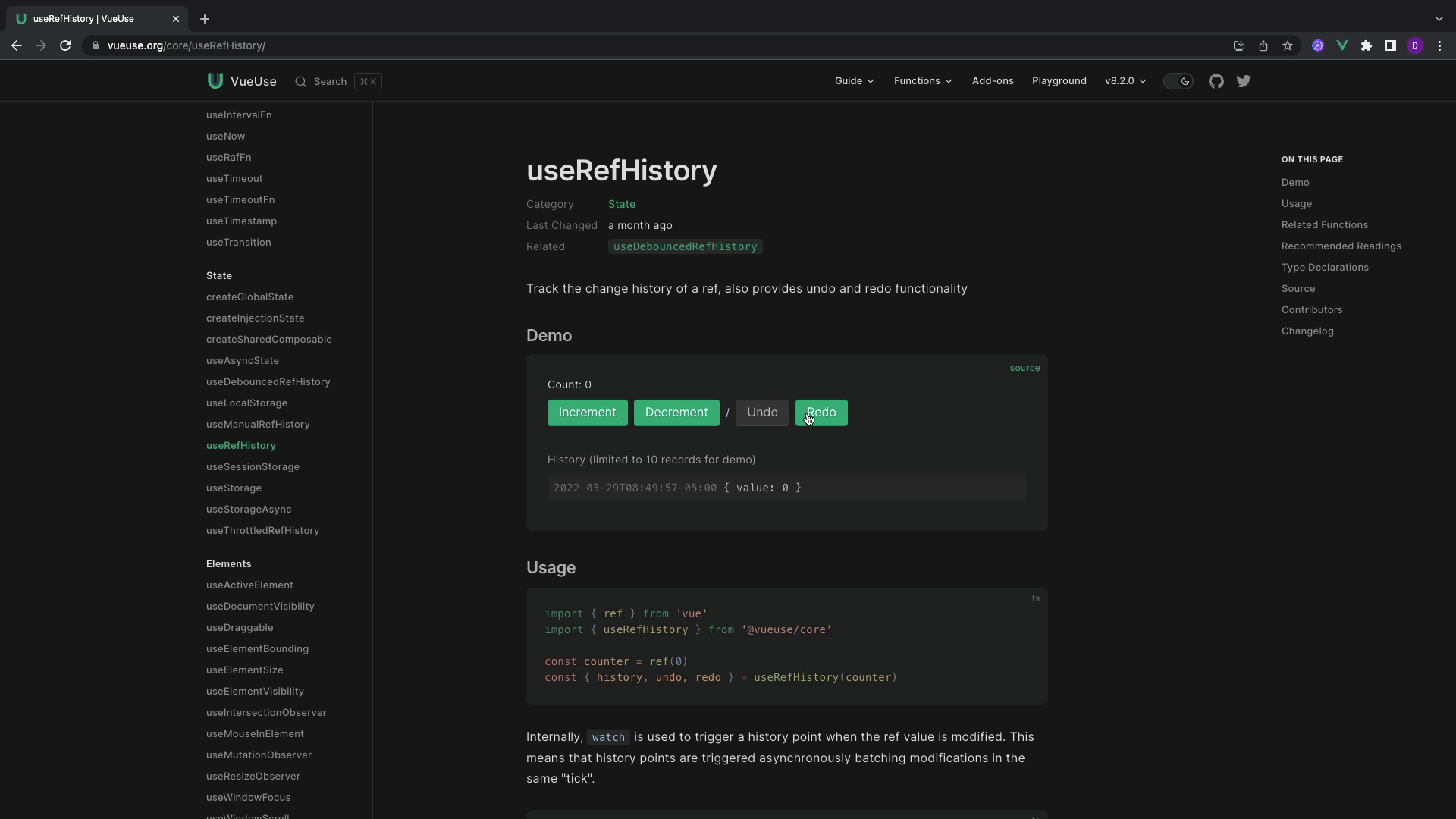Open the v8.2.0 version dropdown
Viewport: 1456px width, 819px height.
click(x=1125, y=81)
